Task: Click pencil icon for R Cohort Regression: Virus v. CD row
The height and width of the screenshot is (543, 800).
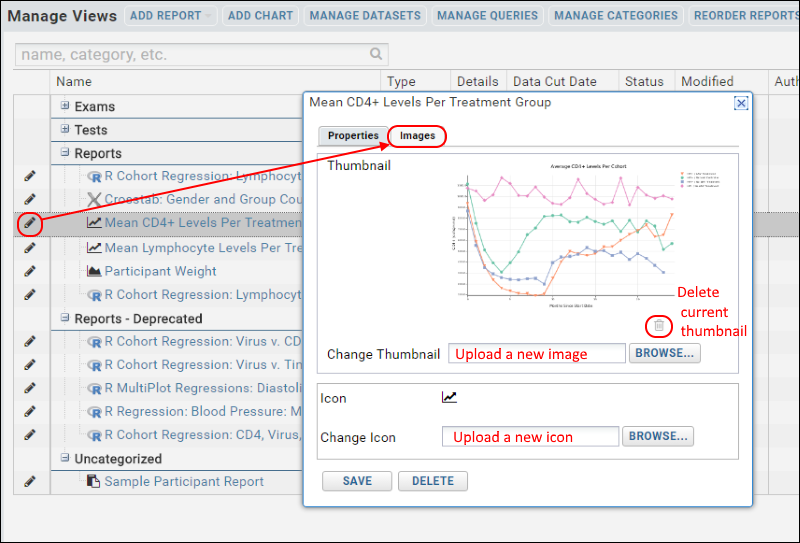Action: point(30,341)
